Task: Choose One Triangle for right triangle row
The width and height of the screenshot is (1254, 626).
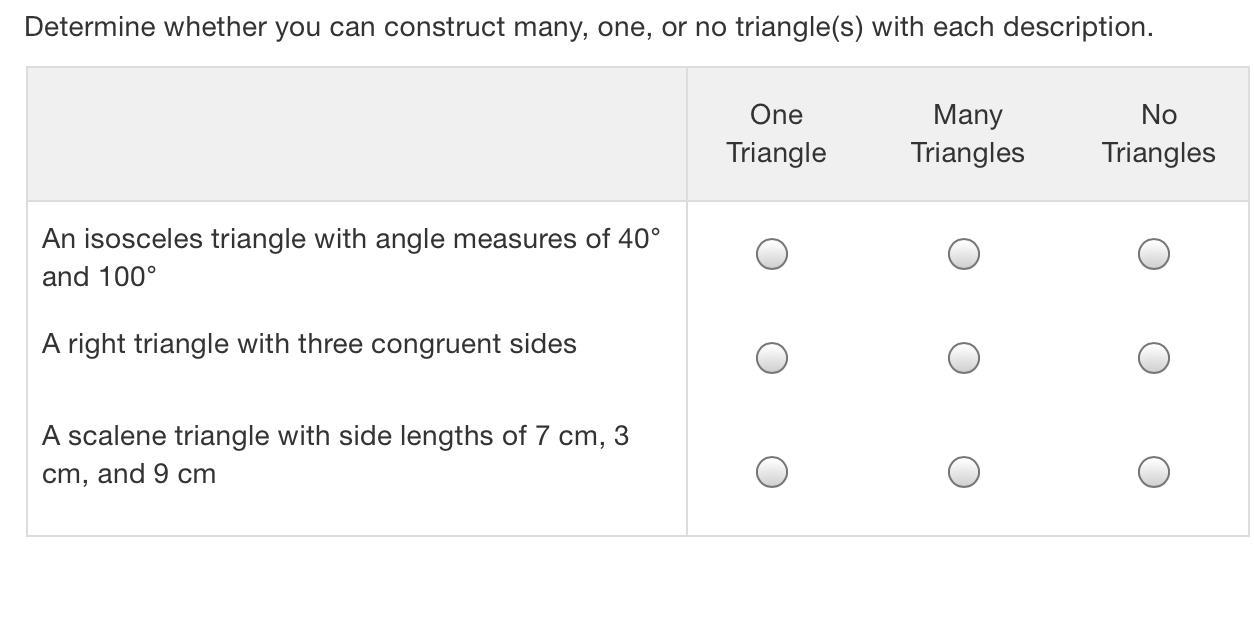Action: 771,357
